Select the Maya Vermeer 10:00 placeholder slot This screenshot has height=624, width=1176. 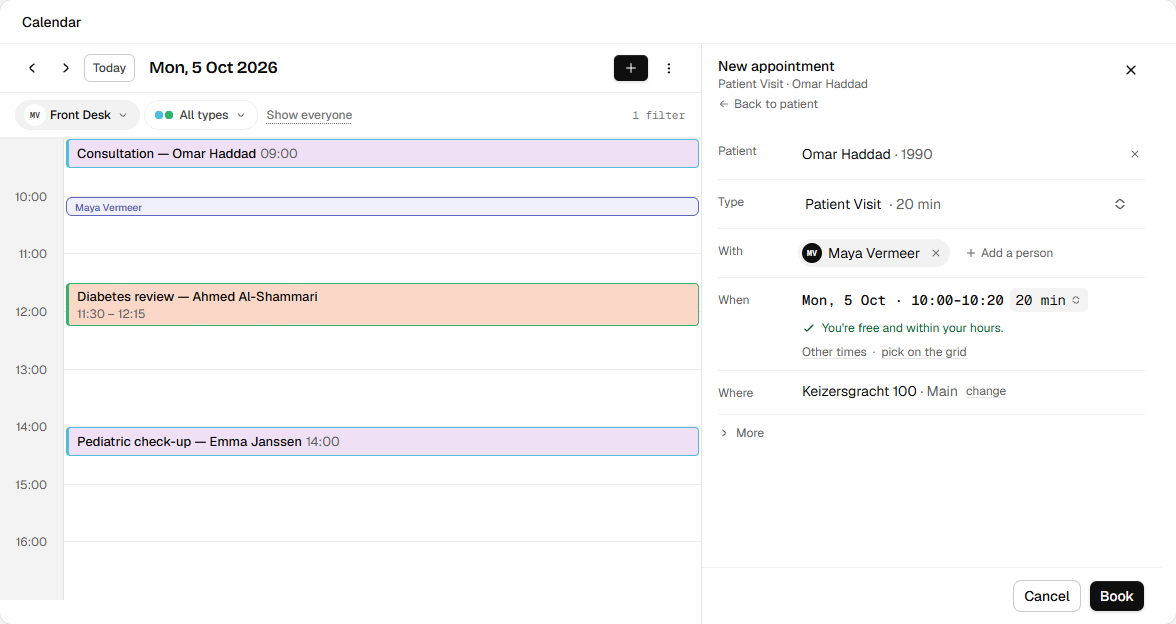click(382, 207)
